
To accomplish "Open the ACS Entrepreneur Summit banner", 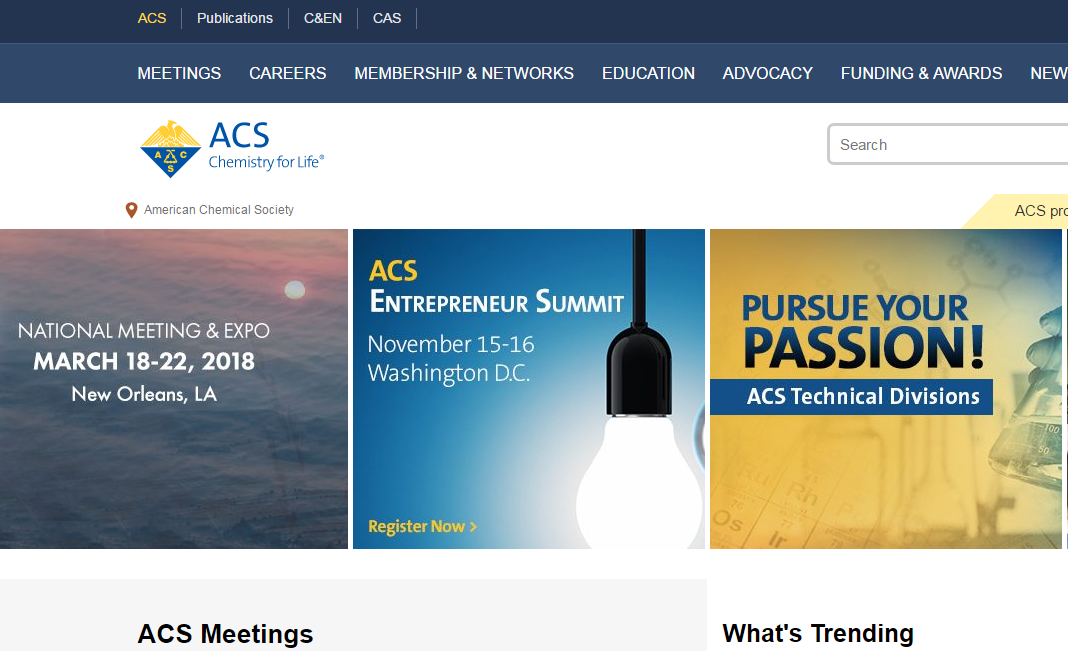I will click(529, 389).
